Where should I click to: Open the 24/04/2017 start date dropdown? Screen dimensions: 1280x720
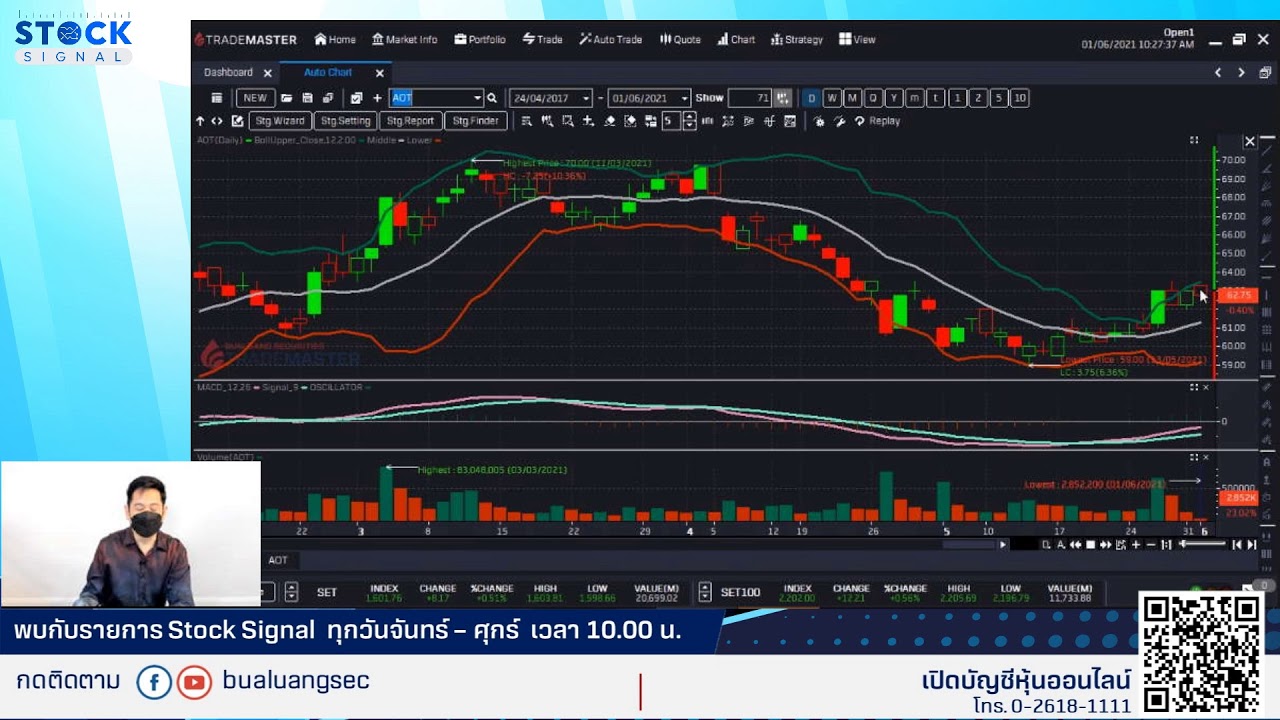[x=586, y=98]
